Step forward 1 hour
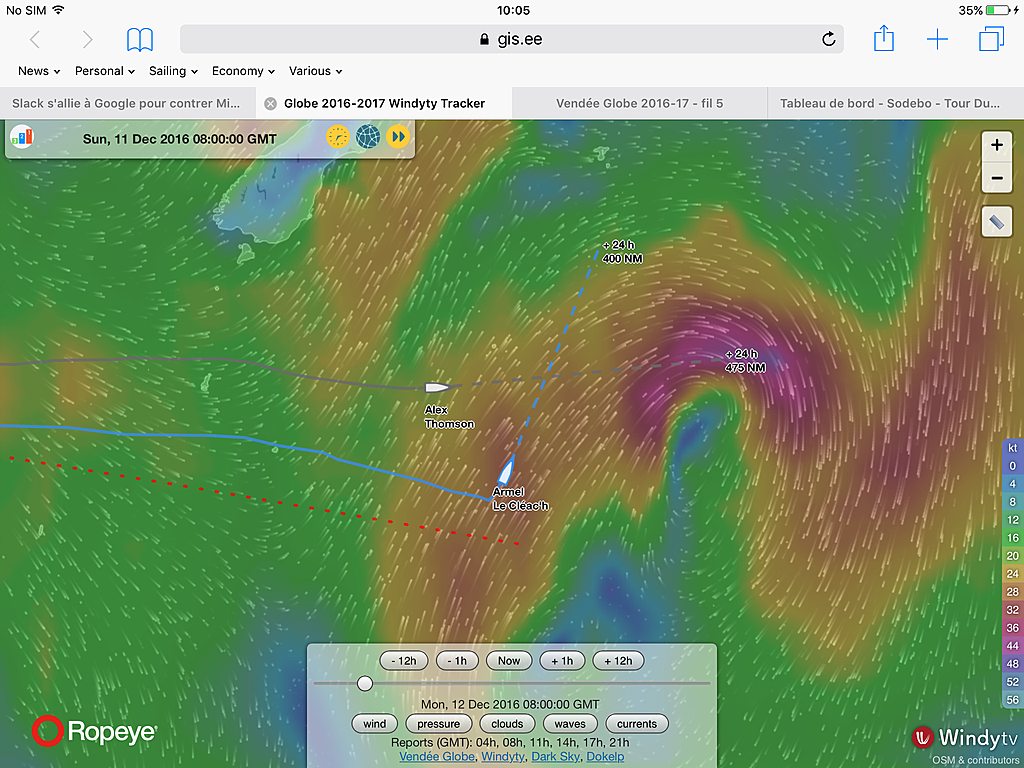The image size is (1024, 768). [562, 661]
